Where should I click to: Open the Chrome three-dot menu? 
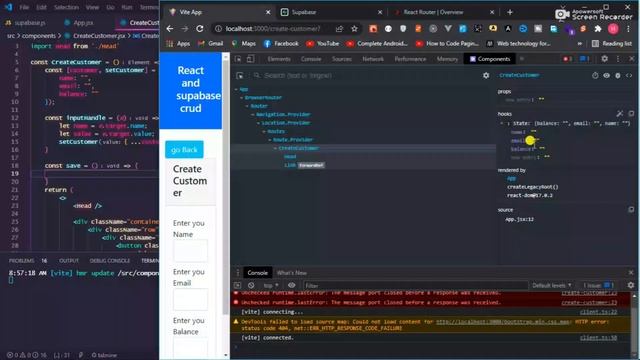628,29
